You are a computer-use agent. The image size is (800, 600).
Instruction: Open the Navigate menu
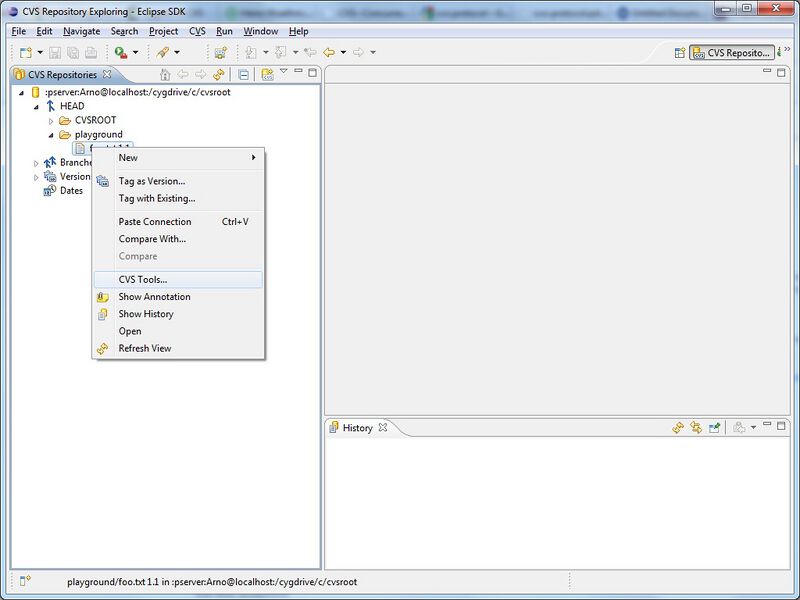82,31
